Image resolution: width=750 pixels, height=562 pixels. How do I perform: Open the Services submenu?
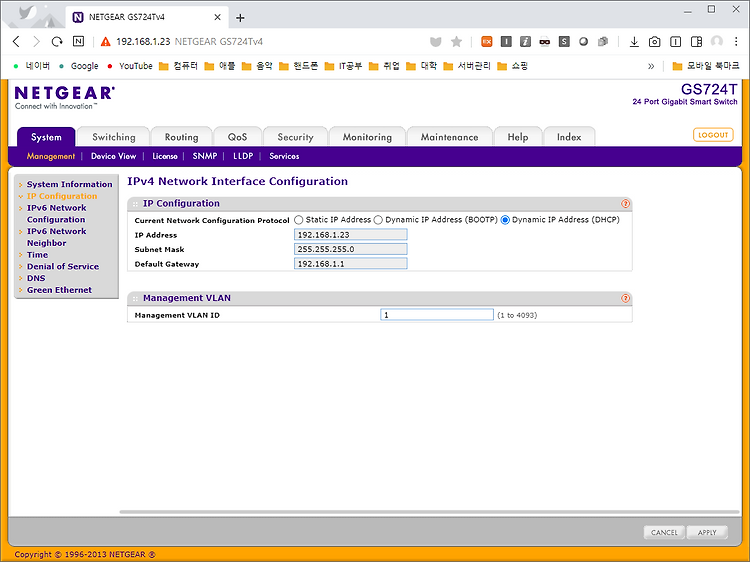click(x=284, y=156)
